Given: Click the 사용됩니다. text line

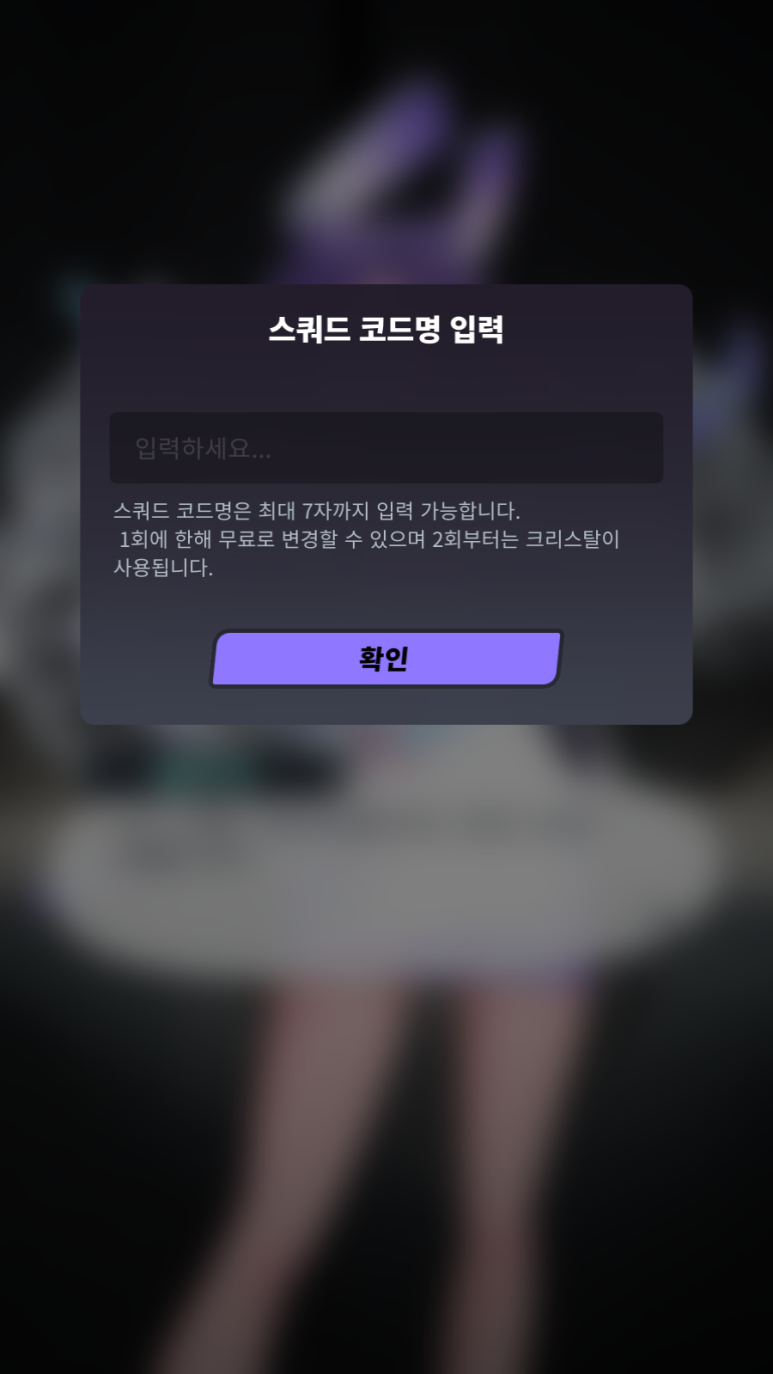Looking at the screenshot, I should 163,569.
